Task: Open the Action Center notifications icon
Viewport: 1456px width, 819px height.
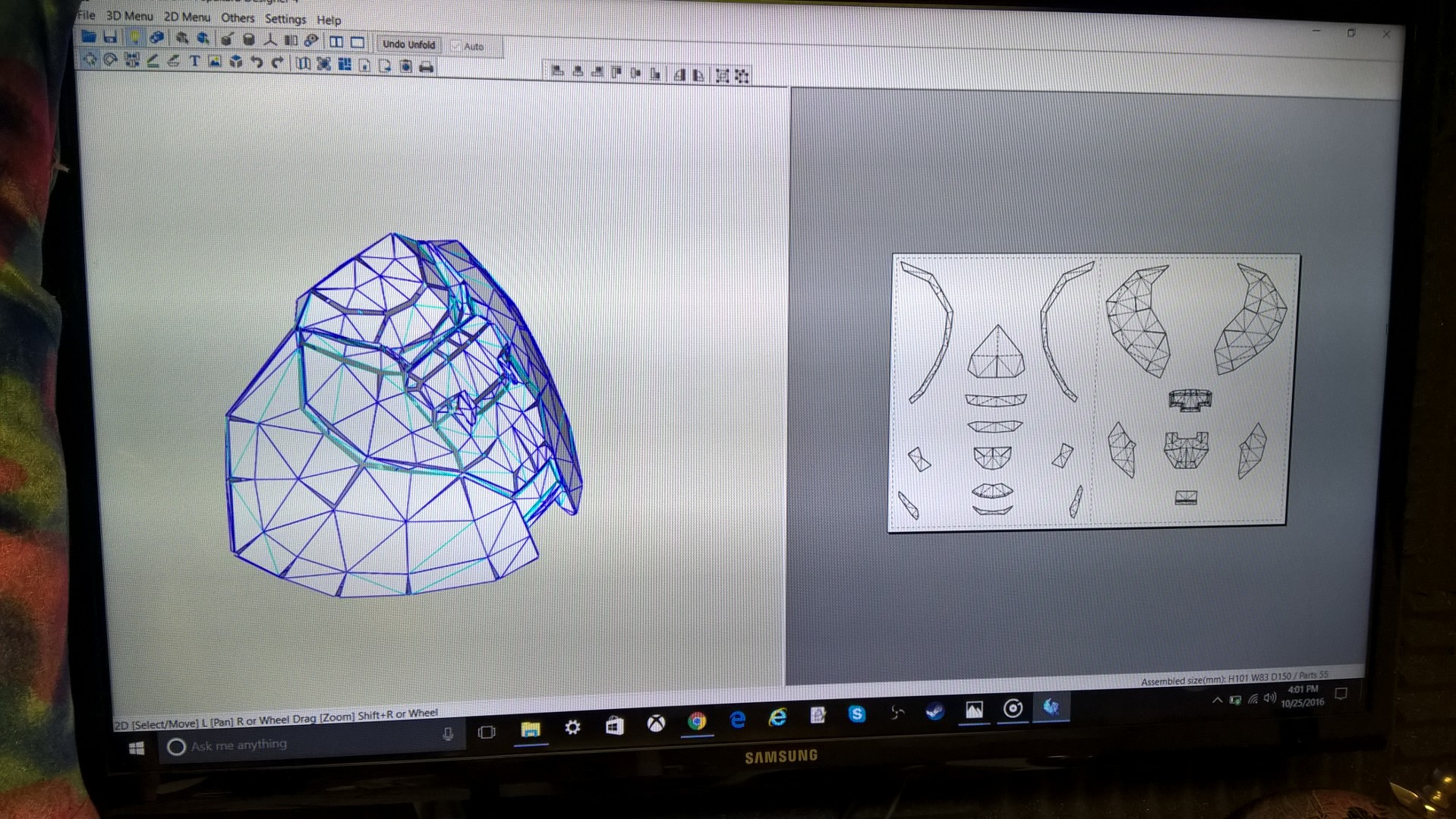Action: click(1341, 694)
